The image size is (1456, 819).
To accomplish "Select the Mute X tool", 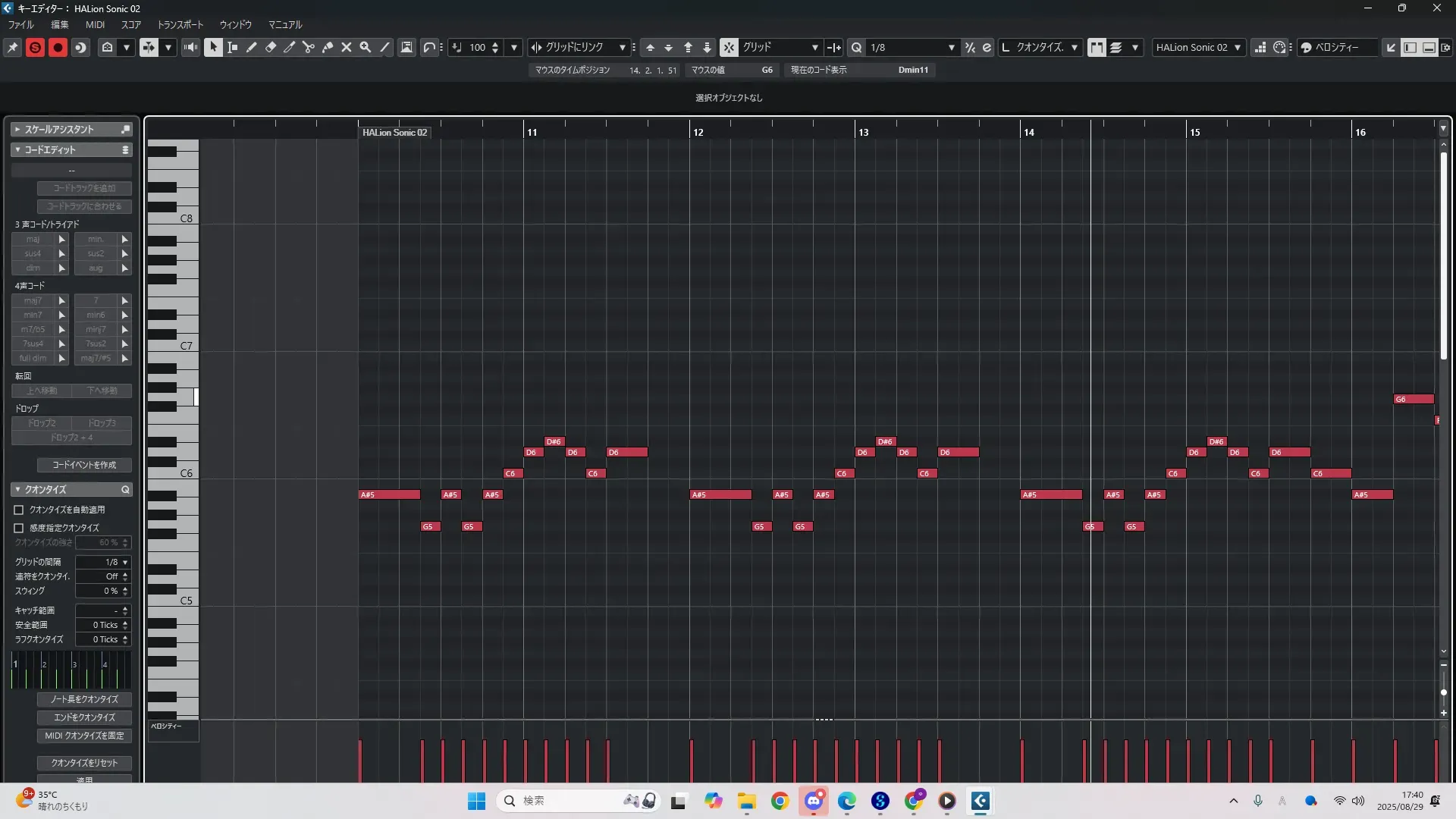I will point(347,47).
